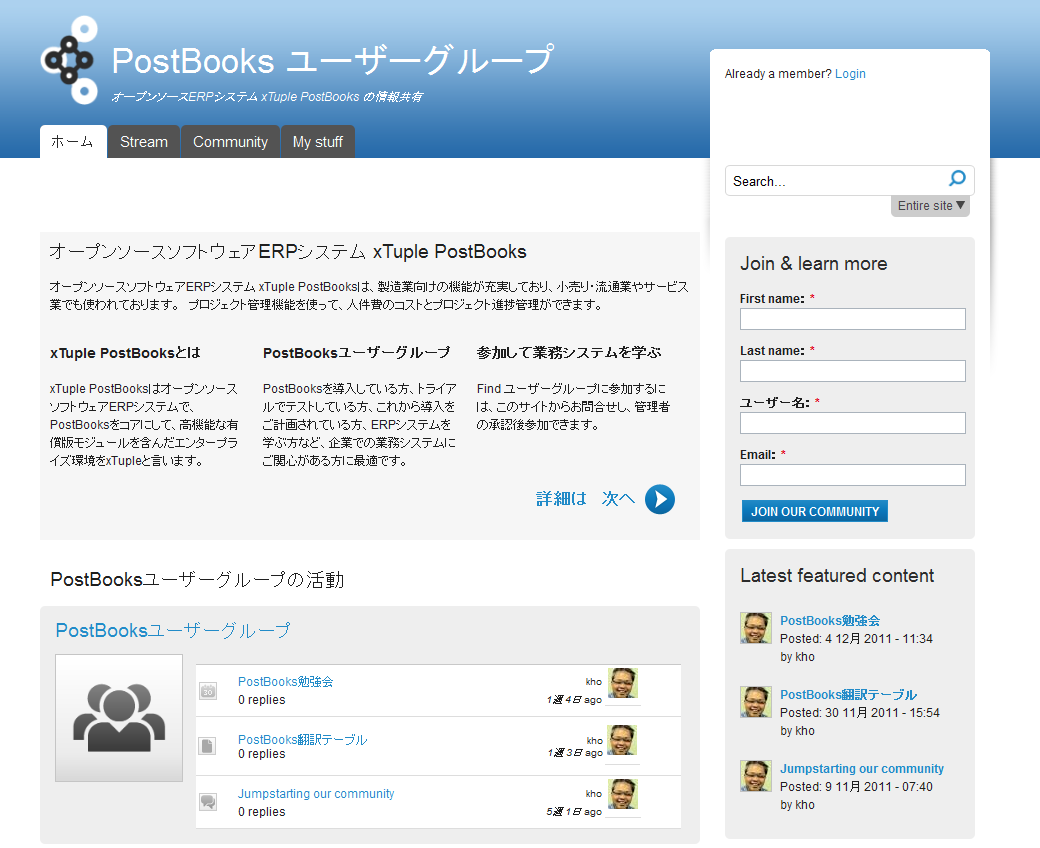Open the Entire site search scope dropdown
The image size is (1040, 848).
pyautogui.click(x=931, y=206)
